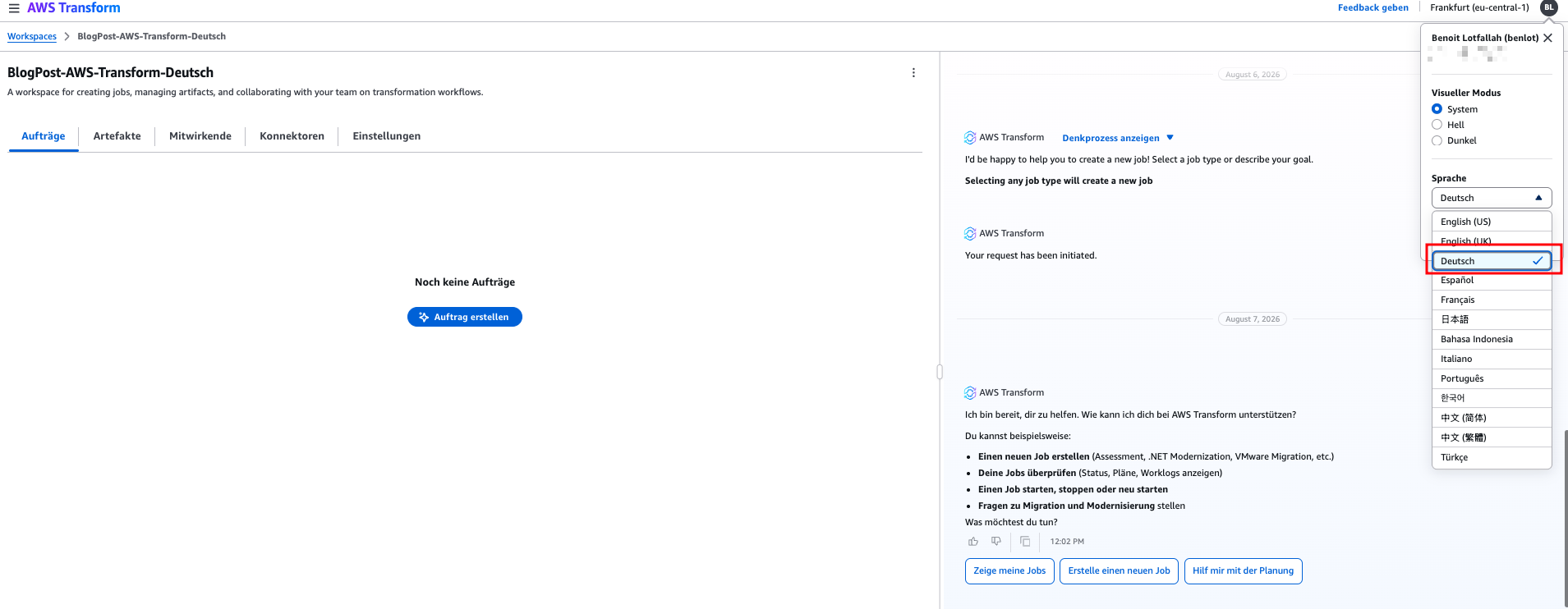The image size is (1568, 609).
Task: Switch to the Aufträge tab
Action: pyautogui.click(x=44, y=136)
